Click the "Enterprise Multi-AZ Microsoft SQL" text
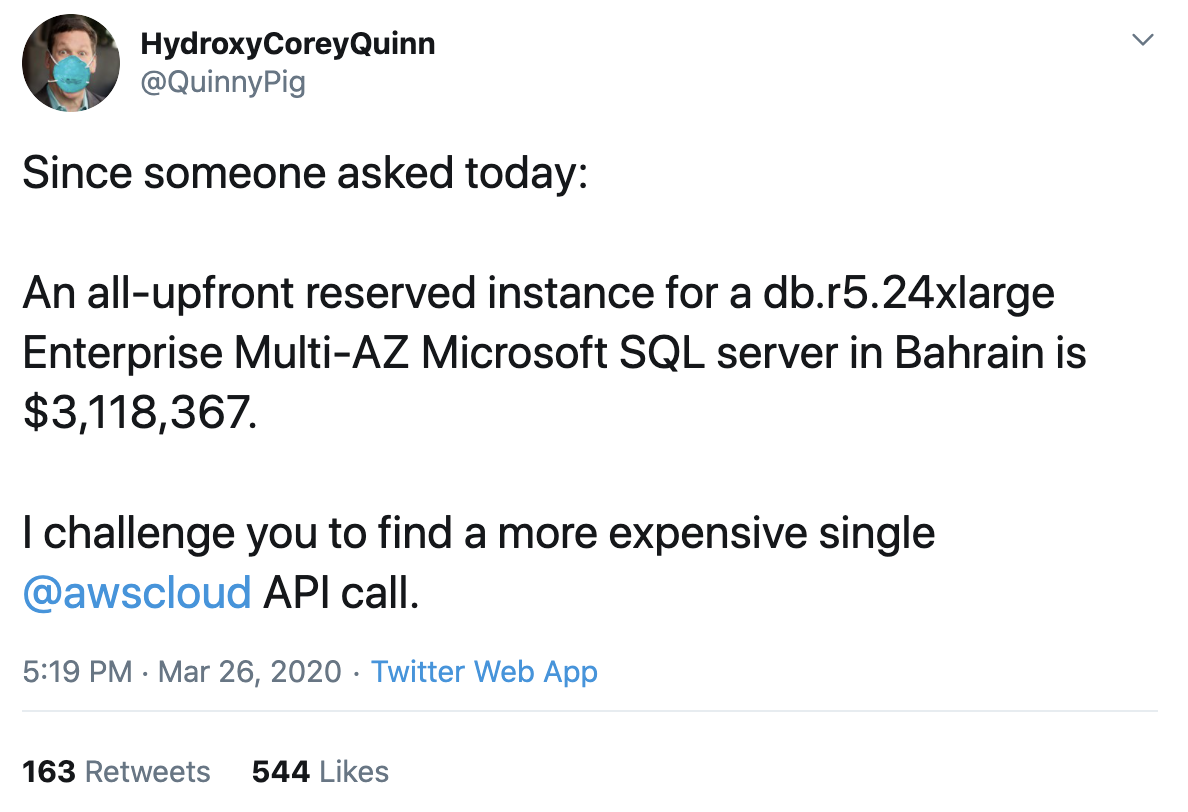Screen dimensions: 1188x812 364,353
